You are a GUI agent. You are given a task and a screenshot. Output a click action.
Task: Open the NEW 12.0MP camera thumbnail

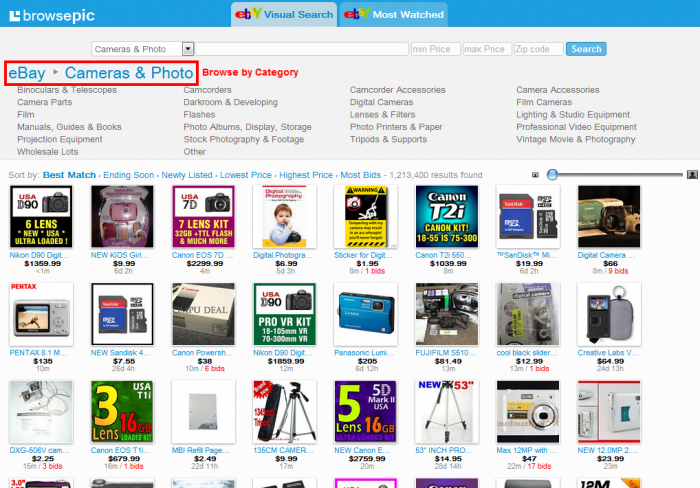[609, 412]
